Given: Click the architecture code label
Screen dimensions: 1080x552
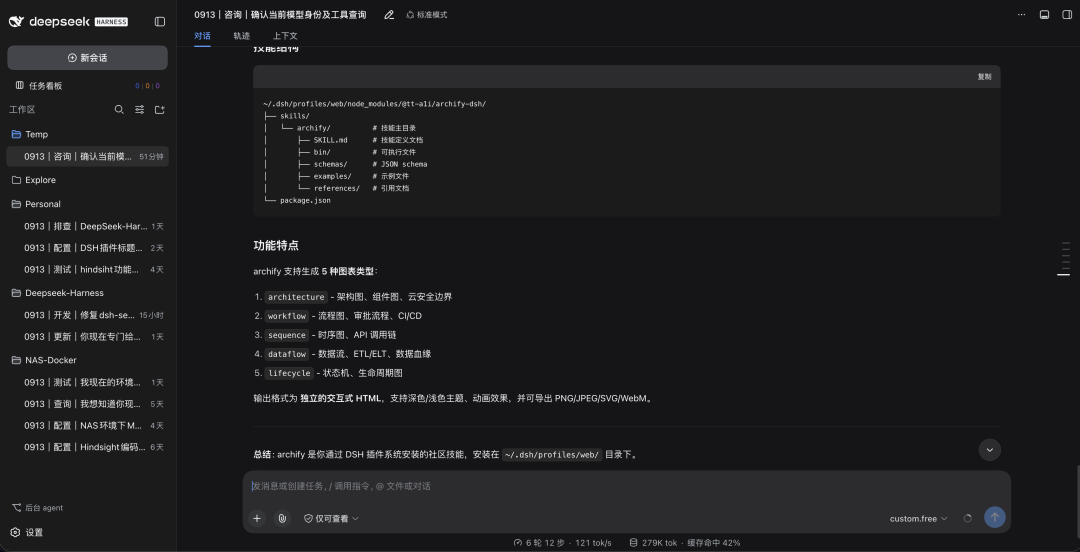Looking at the screenshot, I should point(296,297).
